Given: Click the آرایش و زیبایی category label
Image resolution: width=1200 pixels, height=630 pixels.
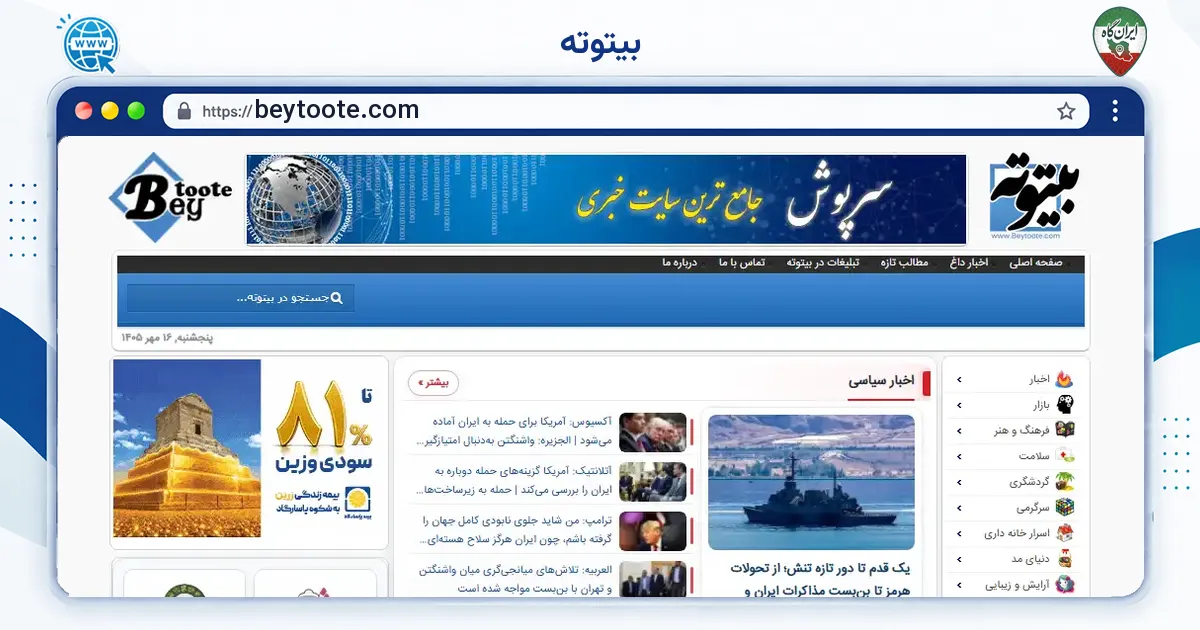Looking at the screenshot, I should tap(1018, 587).
